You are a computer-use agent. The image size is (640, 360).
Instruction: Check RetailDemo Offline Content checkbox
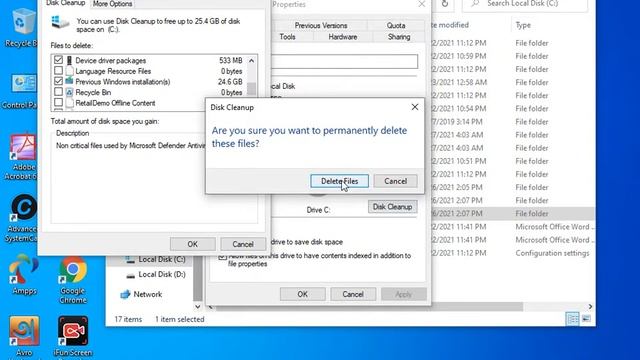pos(58,102)
